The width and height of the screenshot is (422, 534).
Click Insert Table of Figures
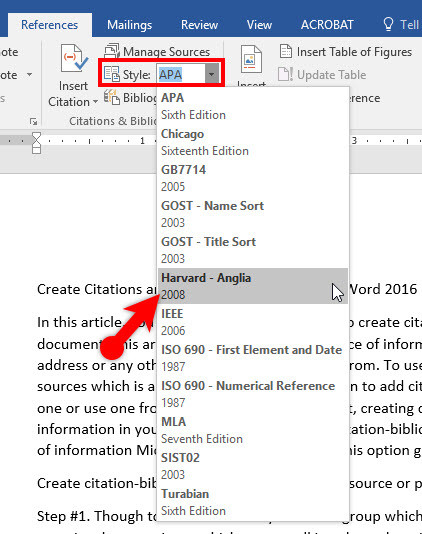click(345, 52)
